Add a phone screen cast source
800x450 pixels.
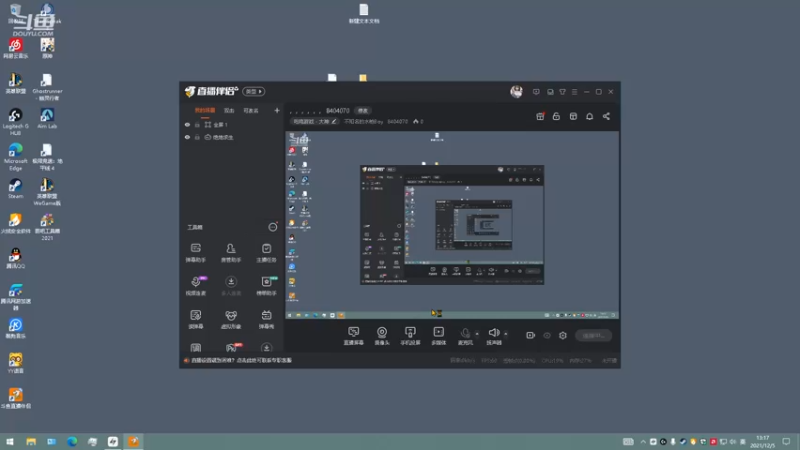click(x=410, y=336)
